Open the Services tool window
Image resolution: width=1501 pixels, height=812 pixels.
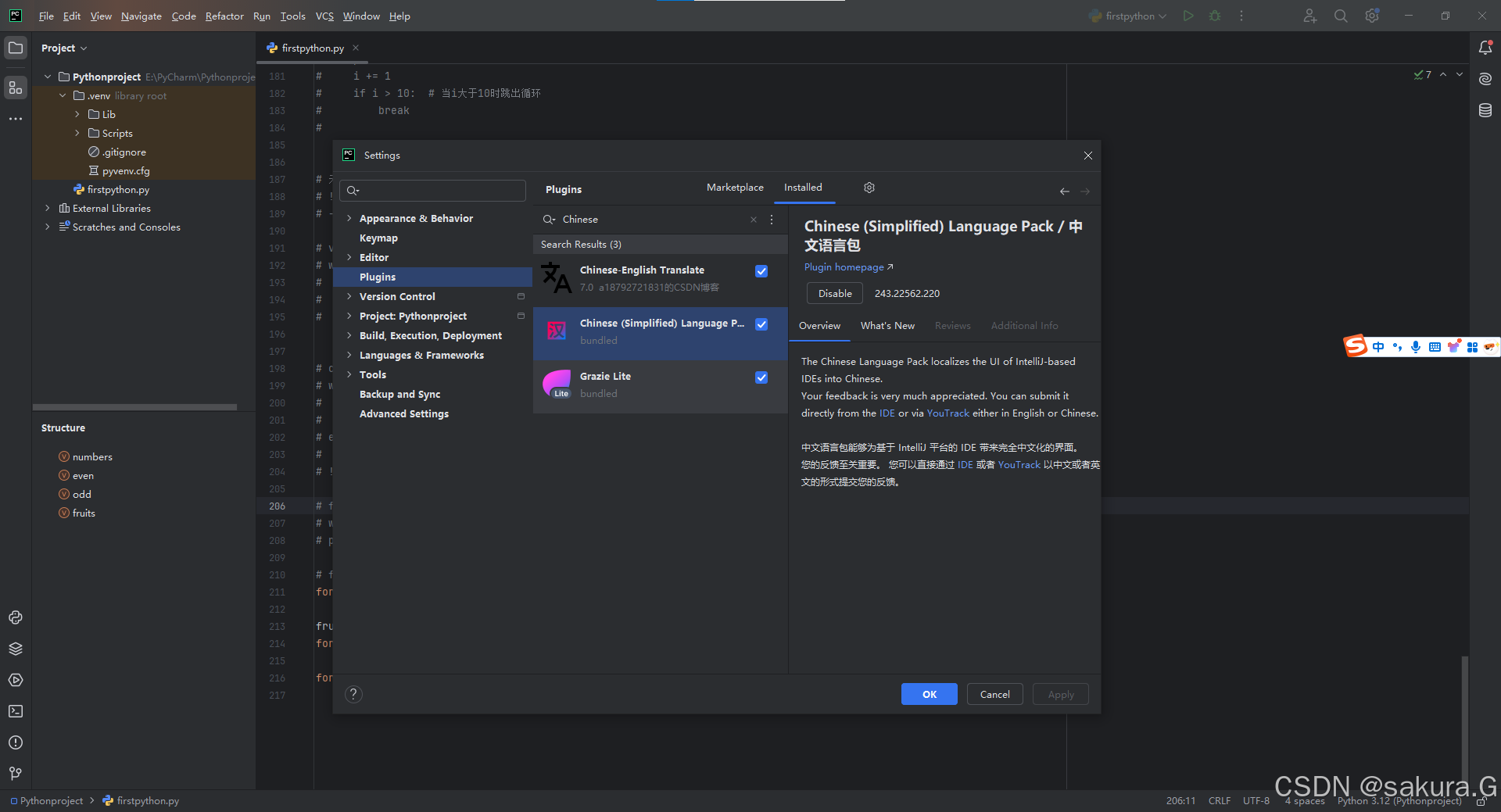click(16, 680)
